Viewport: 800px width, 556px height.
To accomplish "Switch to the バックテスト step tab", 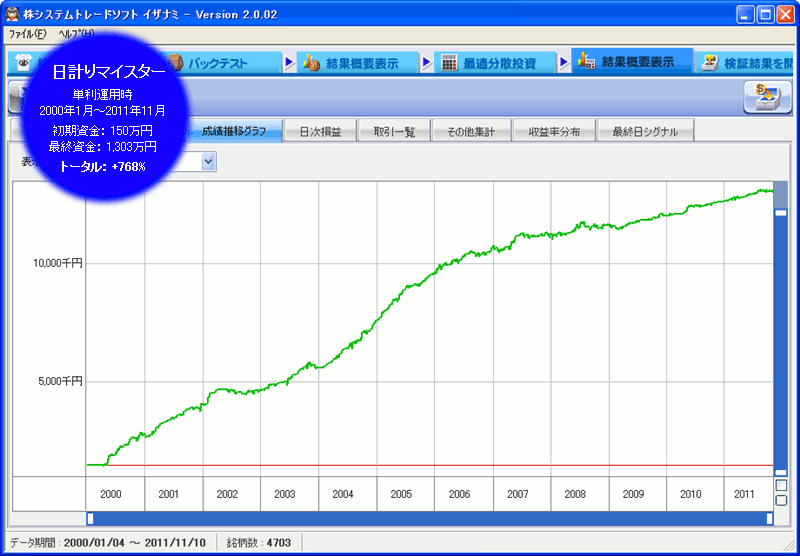I will point(222,63).
